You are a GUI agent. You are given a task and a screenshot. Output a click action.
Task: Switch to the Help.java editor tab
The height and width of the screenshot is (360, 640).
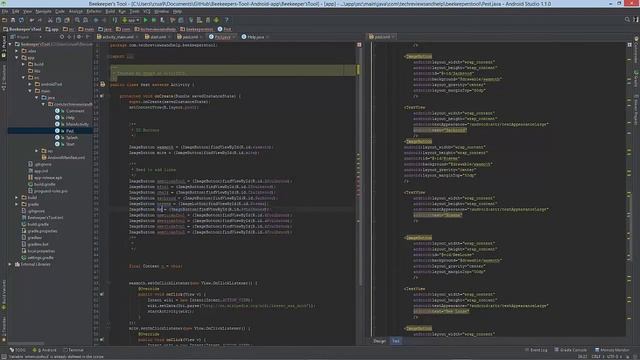(256, 37)
